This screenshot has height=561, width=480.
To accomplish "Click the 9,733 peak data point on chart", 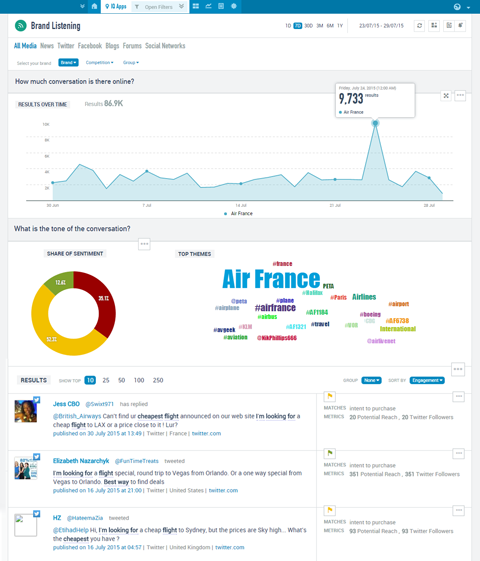I will coord(375,123).
